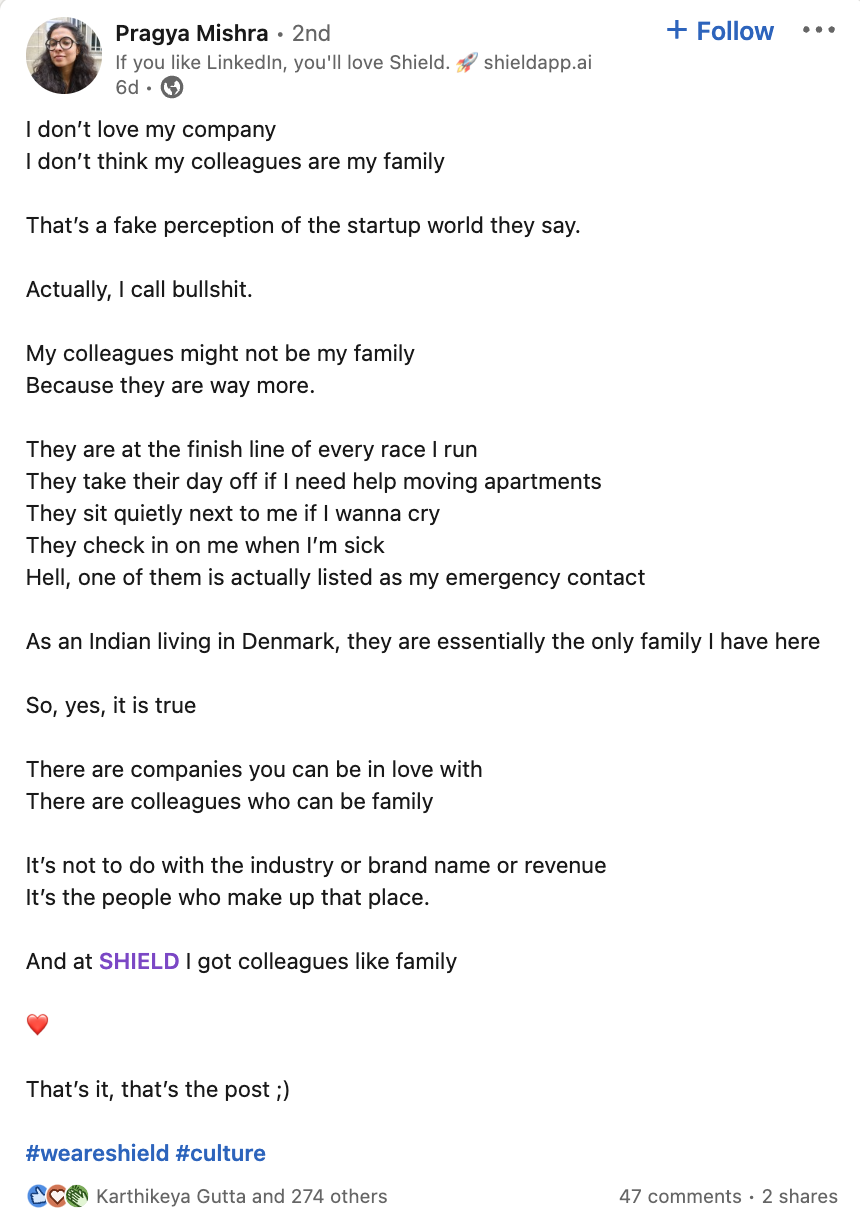Viewport: 860px width, 1222px height.
Task: Click the globe public visibility icon
Action: (172, 87)
